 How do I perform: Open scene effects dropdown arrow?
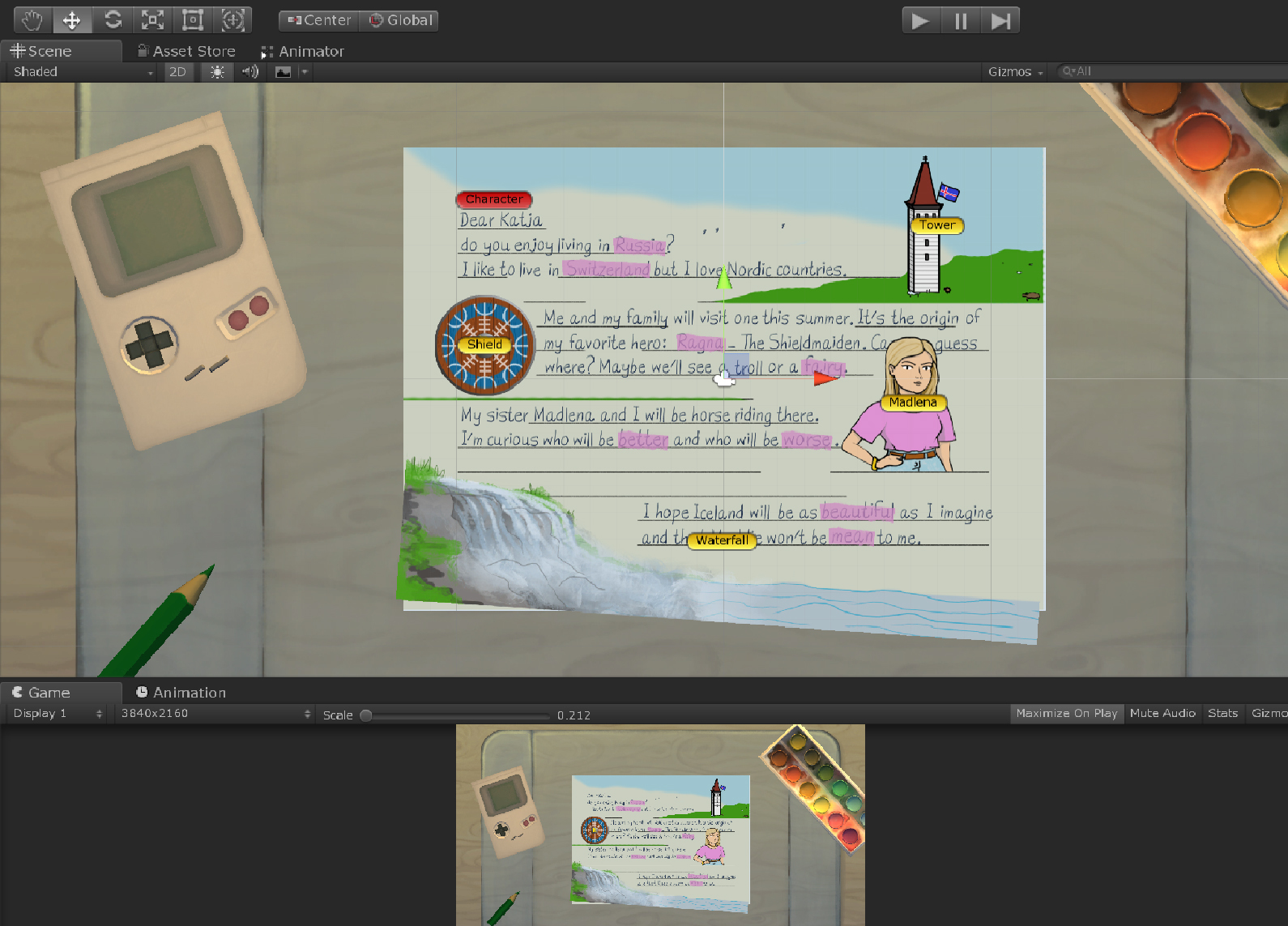pos(305,71)
